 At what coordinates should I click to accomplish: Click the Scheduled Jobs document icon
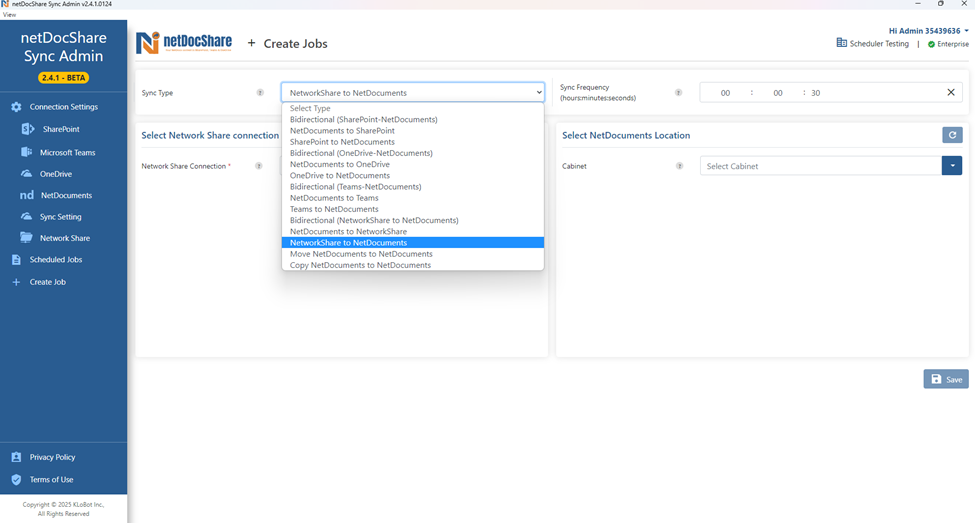pos(16,260)
